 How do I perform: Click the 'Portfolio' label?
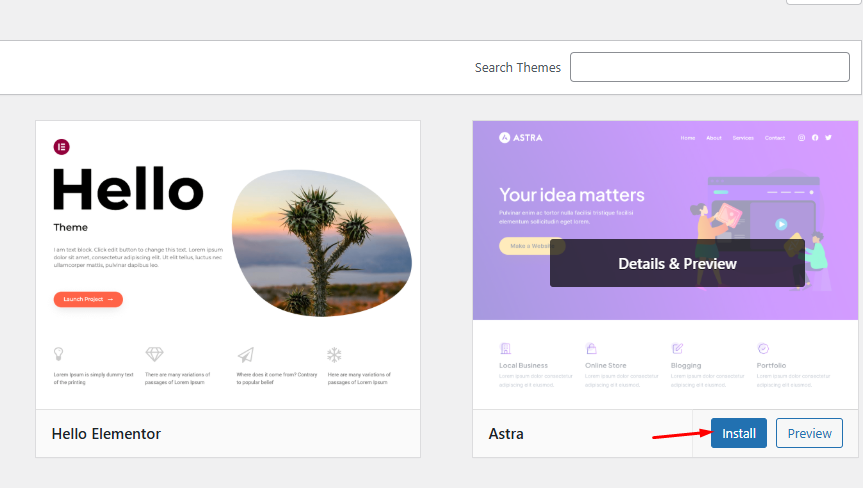(771, 365)
